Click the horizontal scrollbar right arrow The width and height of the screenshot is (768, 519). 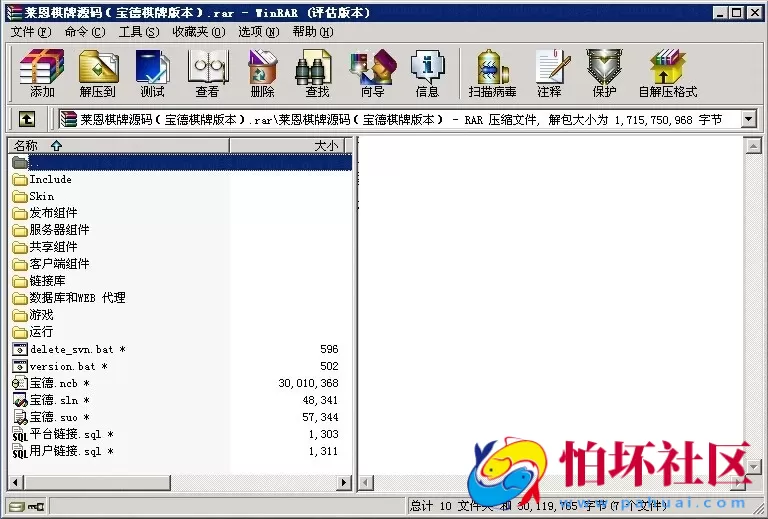click(x=345, y=483)
